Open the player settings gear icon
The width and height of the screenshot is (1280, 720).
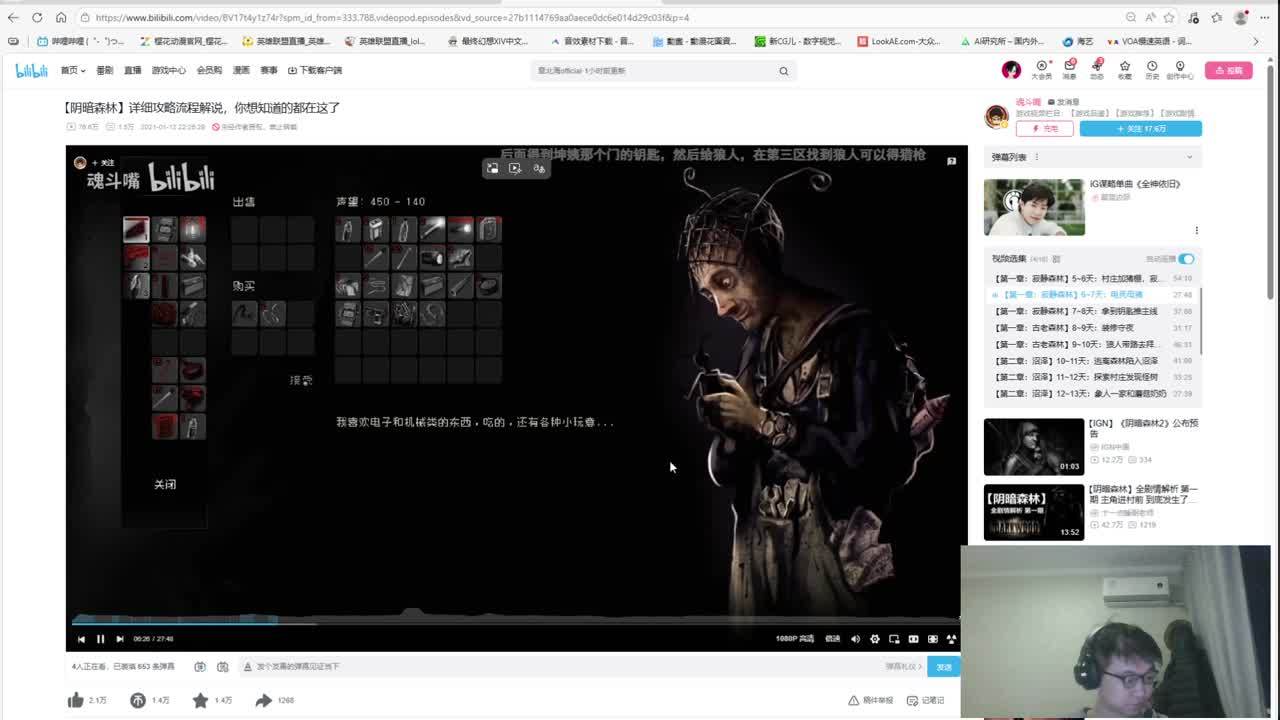point(875,639)
